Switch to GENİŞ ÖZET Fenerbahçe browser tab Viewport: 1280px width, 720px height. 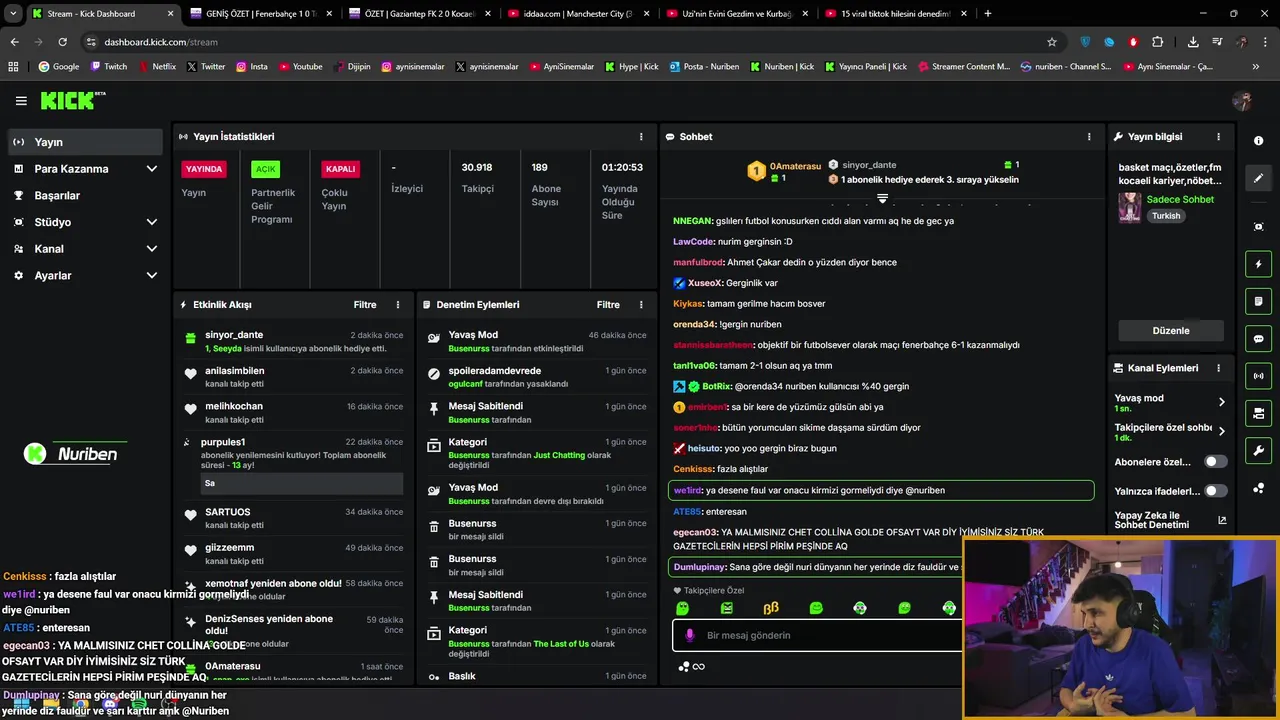coord(260,14)
